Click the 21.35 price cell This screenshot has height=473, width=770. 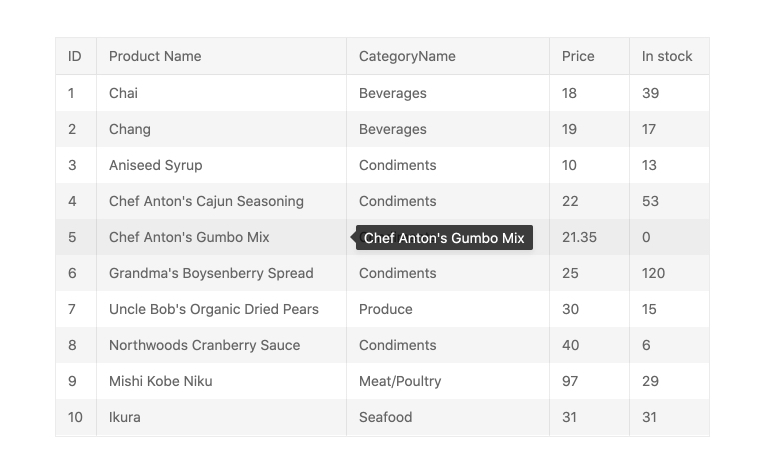579,237
